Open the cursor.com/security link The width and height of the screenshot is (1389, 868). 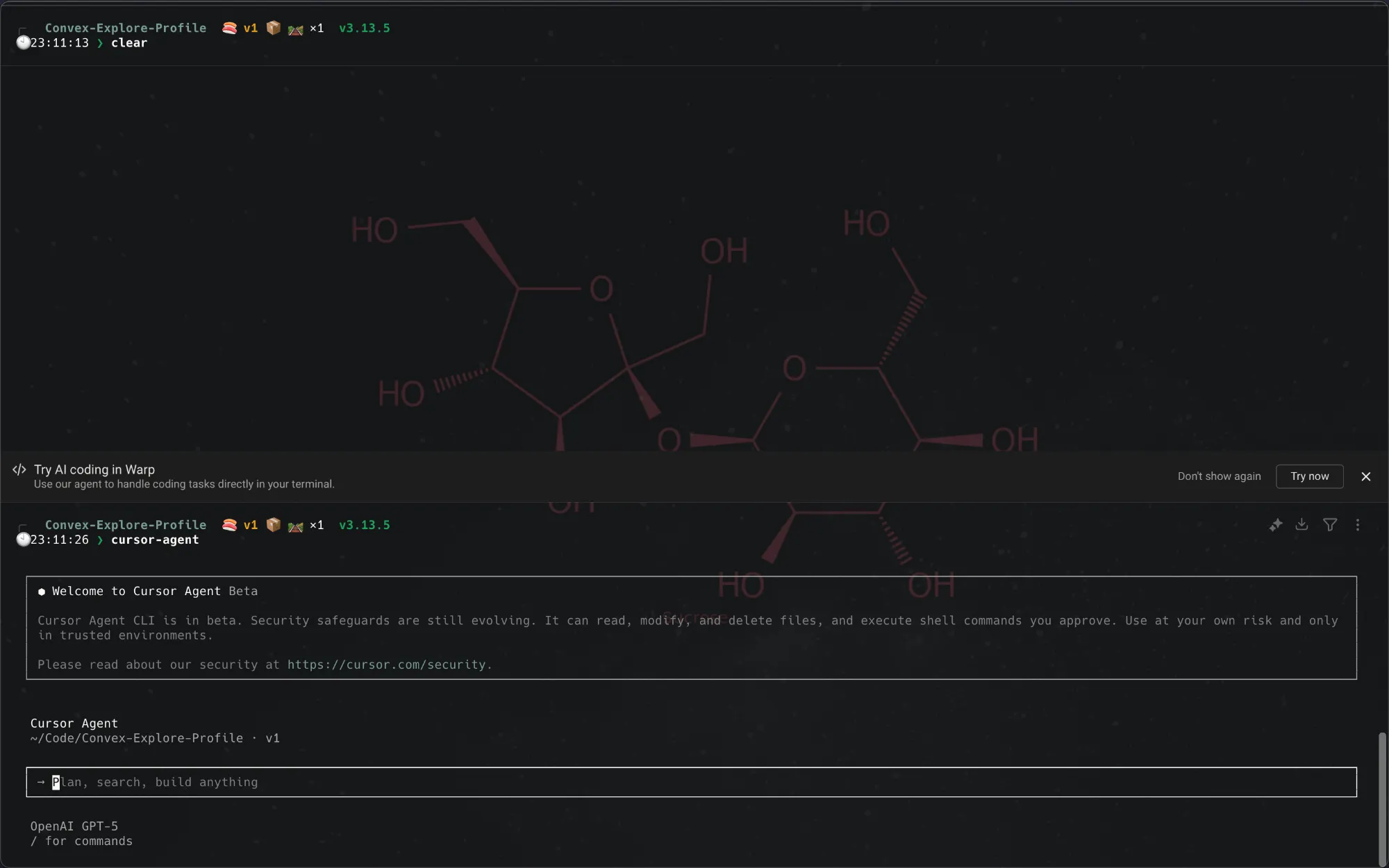click(387, 665)
